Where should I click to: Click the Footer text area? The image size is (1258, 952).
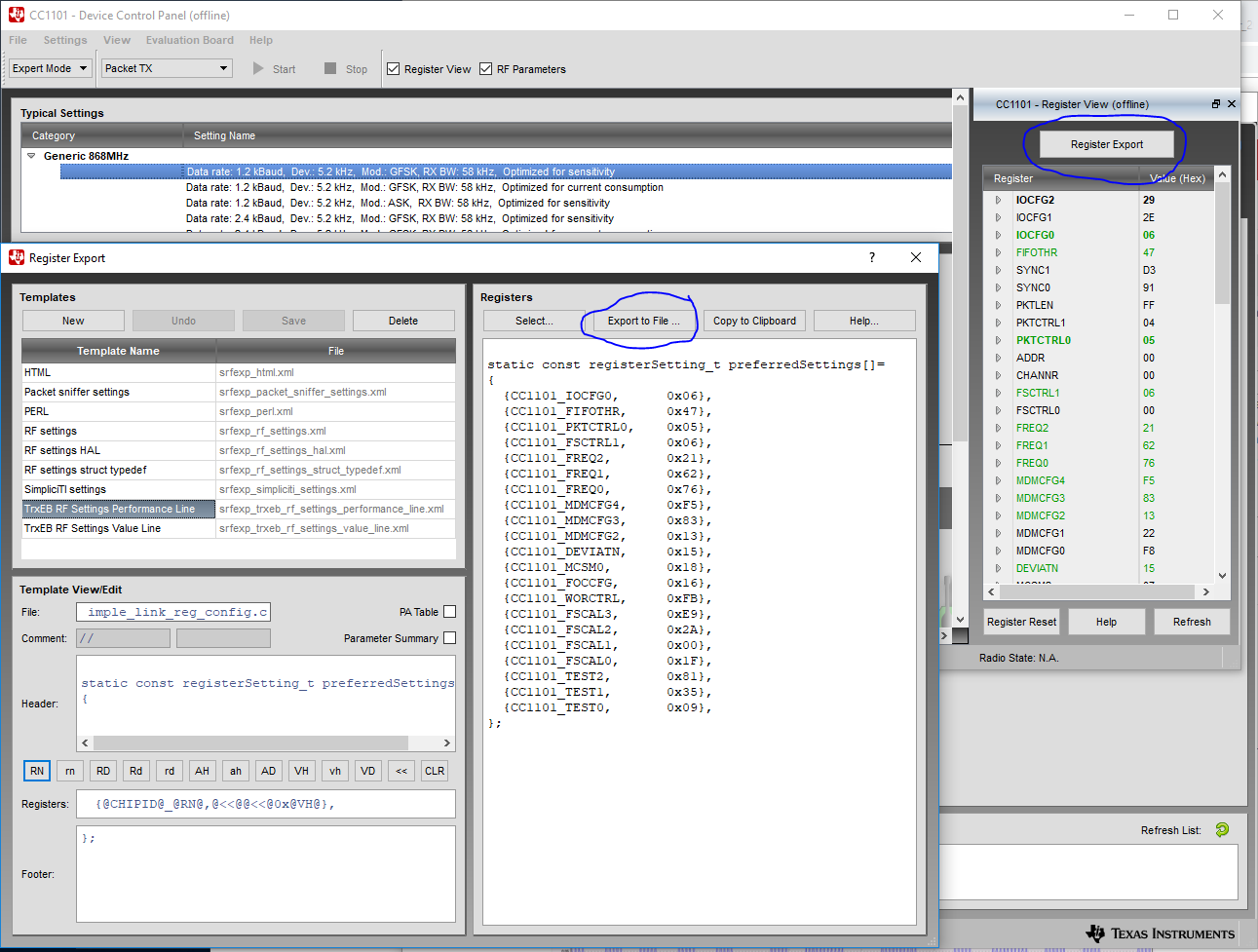pos(266,874)
